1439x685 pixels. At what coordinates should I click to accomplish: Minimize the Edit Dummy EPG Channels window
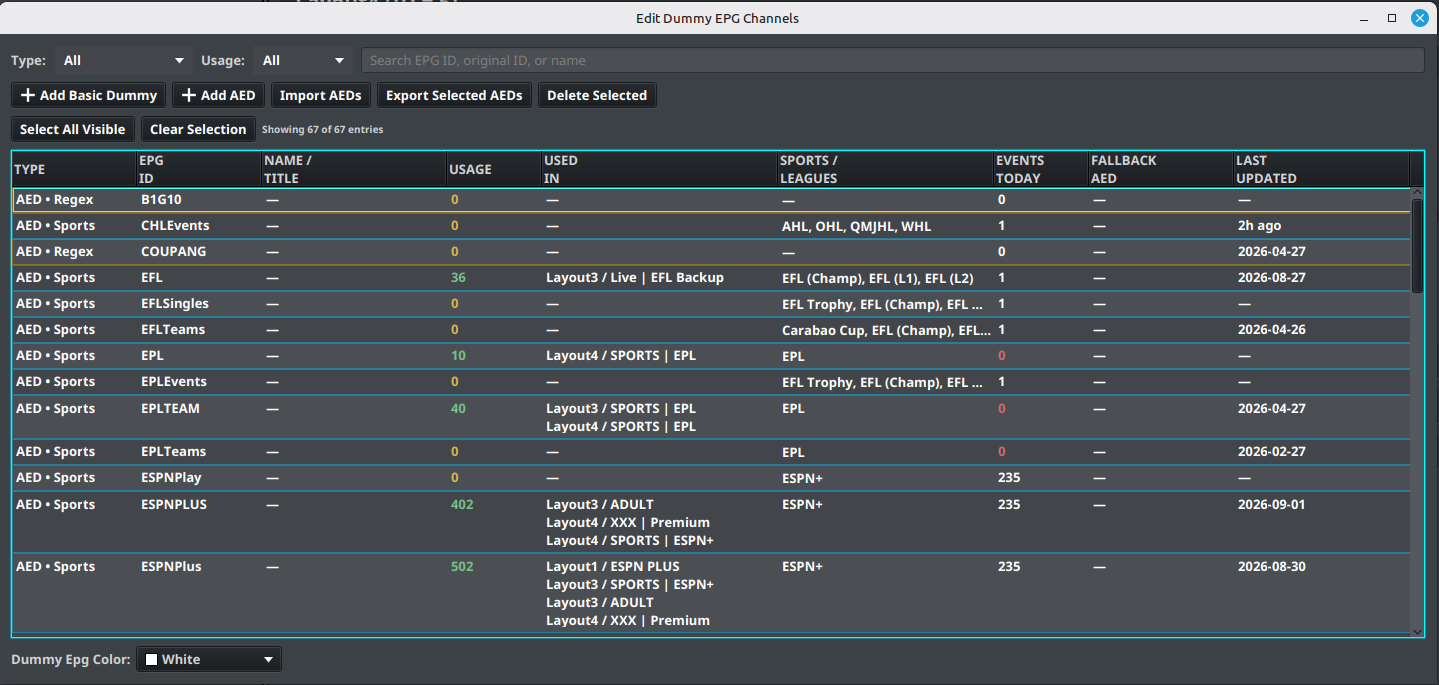point(1363,18)
